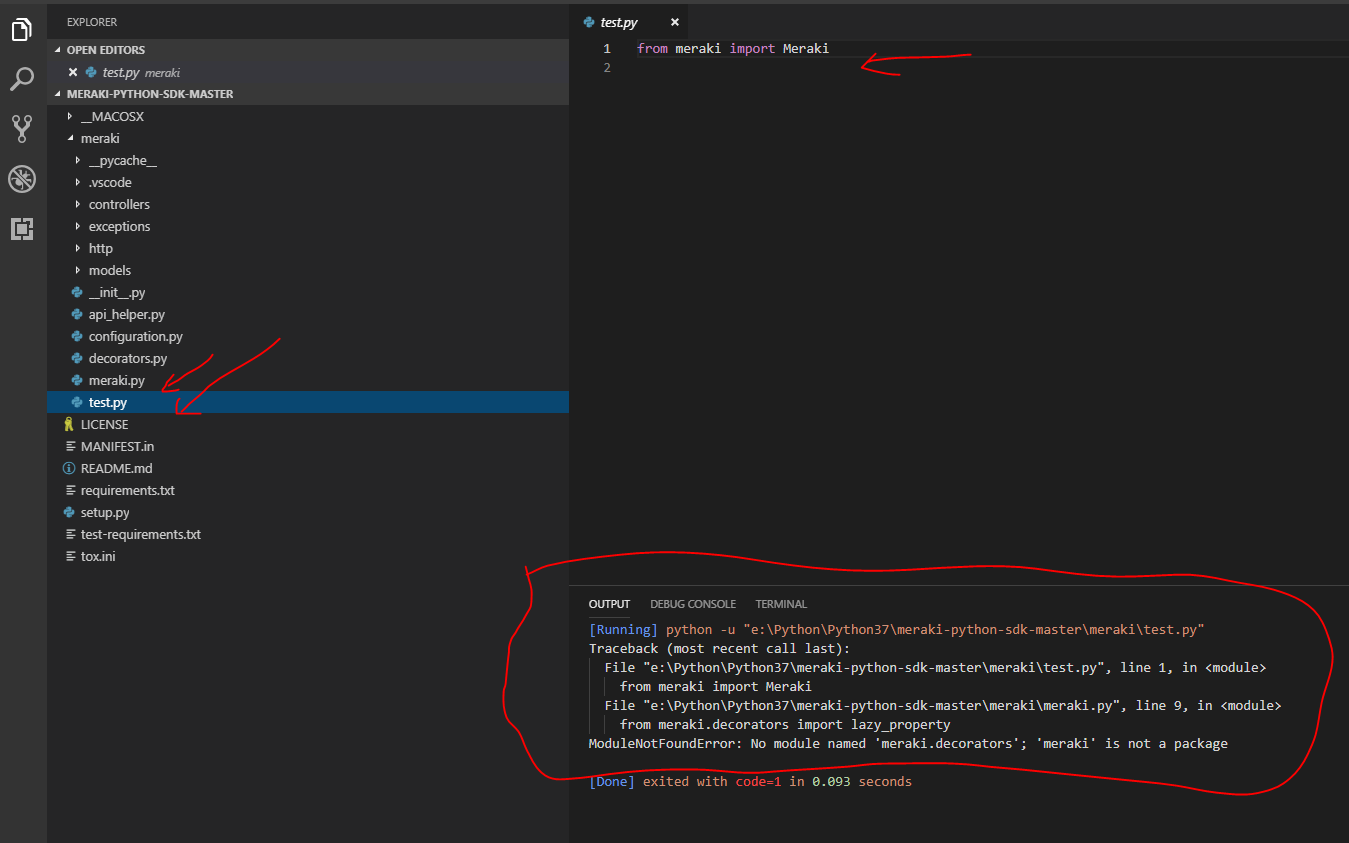The image size is (1349, 843).
Task: Open meraki.py from the file tree
Action: pos(116,380)
